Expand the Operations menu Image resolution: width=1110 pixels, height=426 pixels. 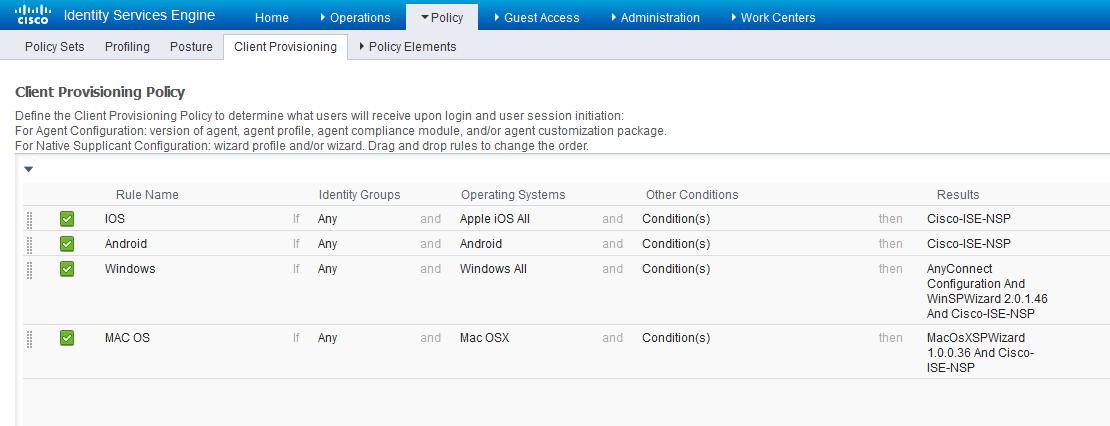(x=355, y=18)
